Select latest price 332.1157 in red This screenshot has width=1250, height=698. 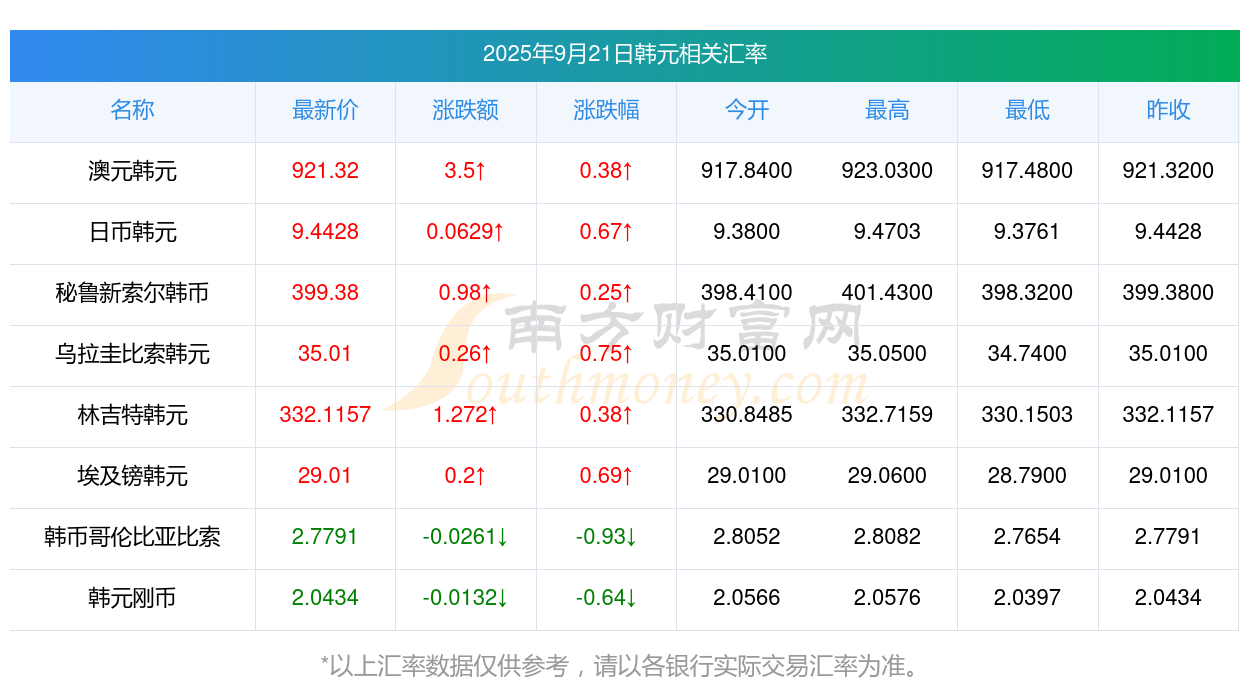point(325,415)
